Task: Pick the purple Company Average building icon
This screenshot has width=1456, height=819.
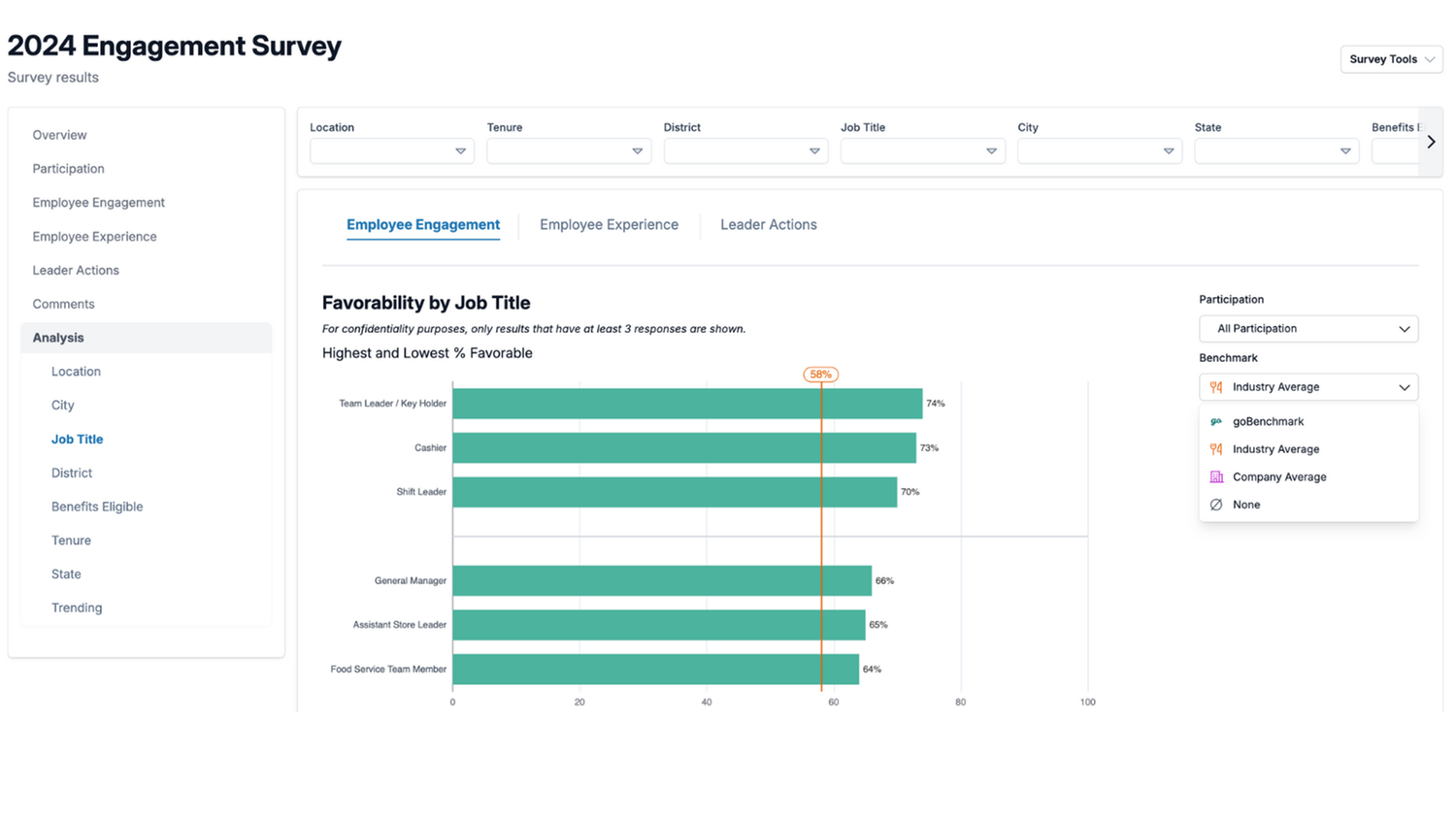Action: coord(1216,476)
